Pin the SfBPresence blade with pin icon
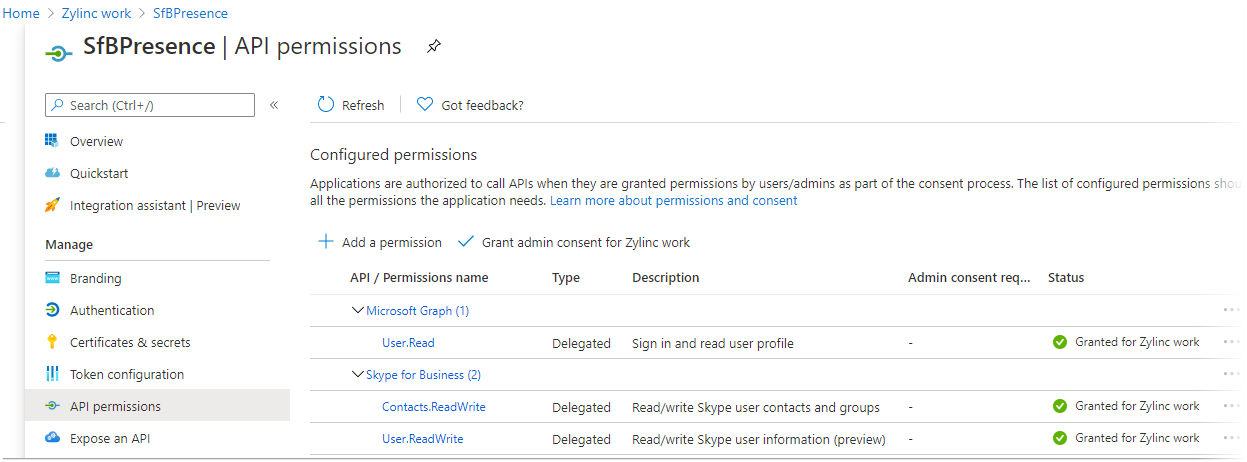The height and width of the screenshot is (462, 1247). click(433, 46)
